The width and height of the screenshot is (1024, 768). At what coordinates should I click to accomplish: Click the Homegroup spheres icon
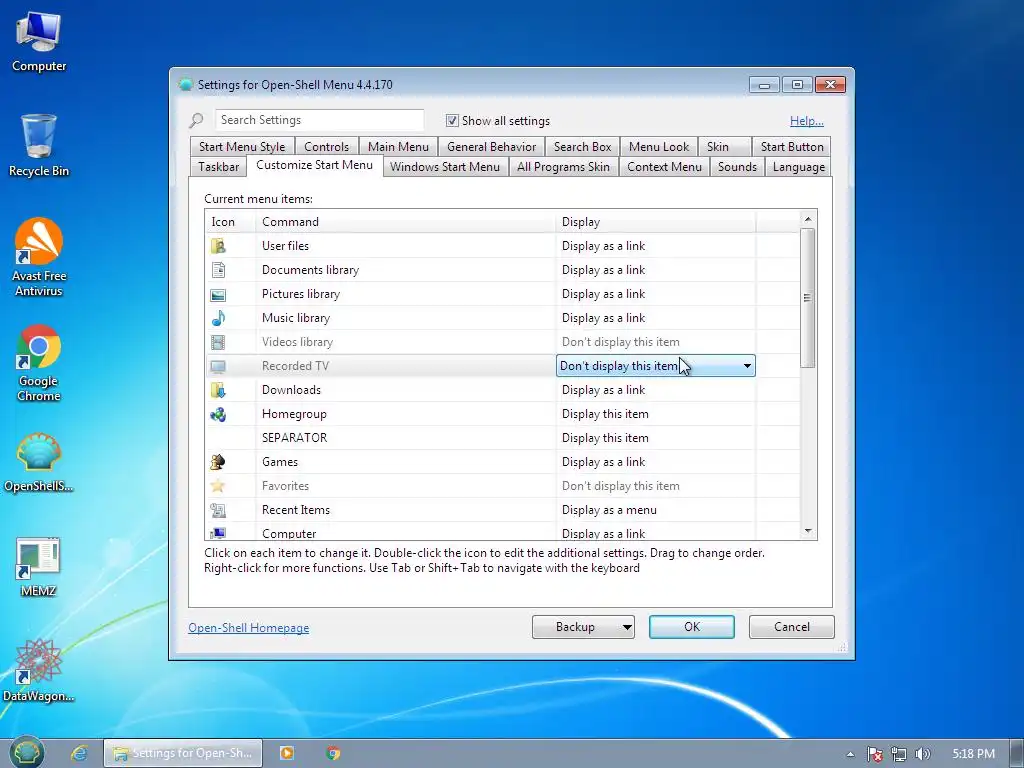[x=218, y=414]
